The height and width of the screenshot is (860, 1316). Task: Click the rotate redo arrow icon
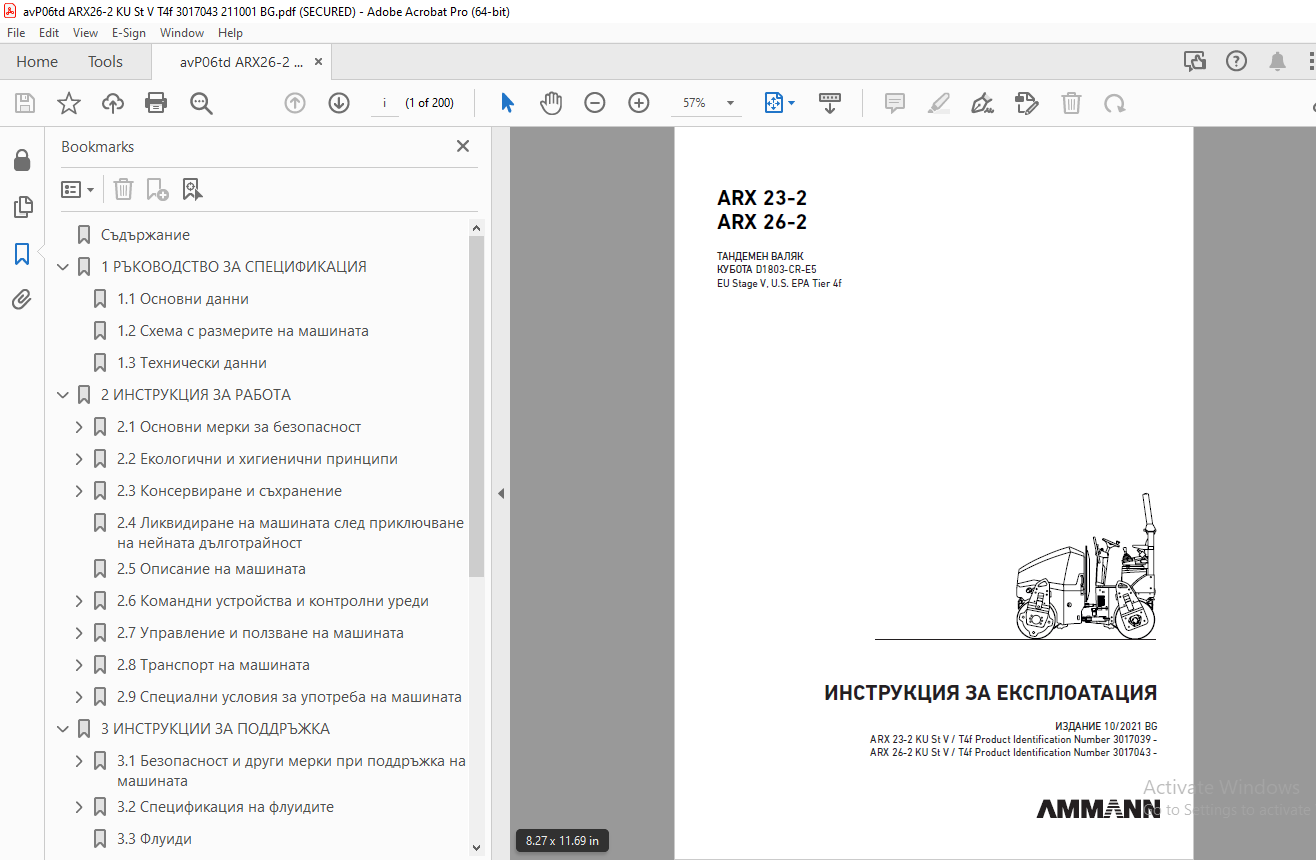1114,103
